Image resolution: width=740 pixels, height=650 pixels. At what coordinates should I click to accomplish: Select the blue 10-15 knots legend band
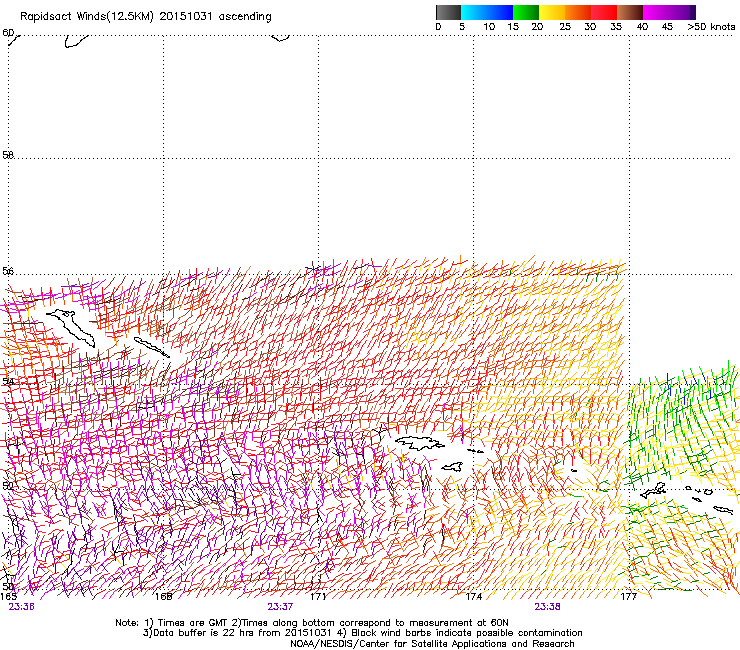click(499, 12)
